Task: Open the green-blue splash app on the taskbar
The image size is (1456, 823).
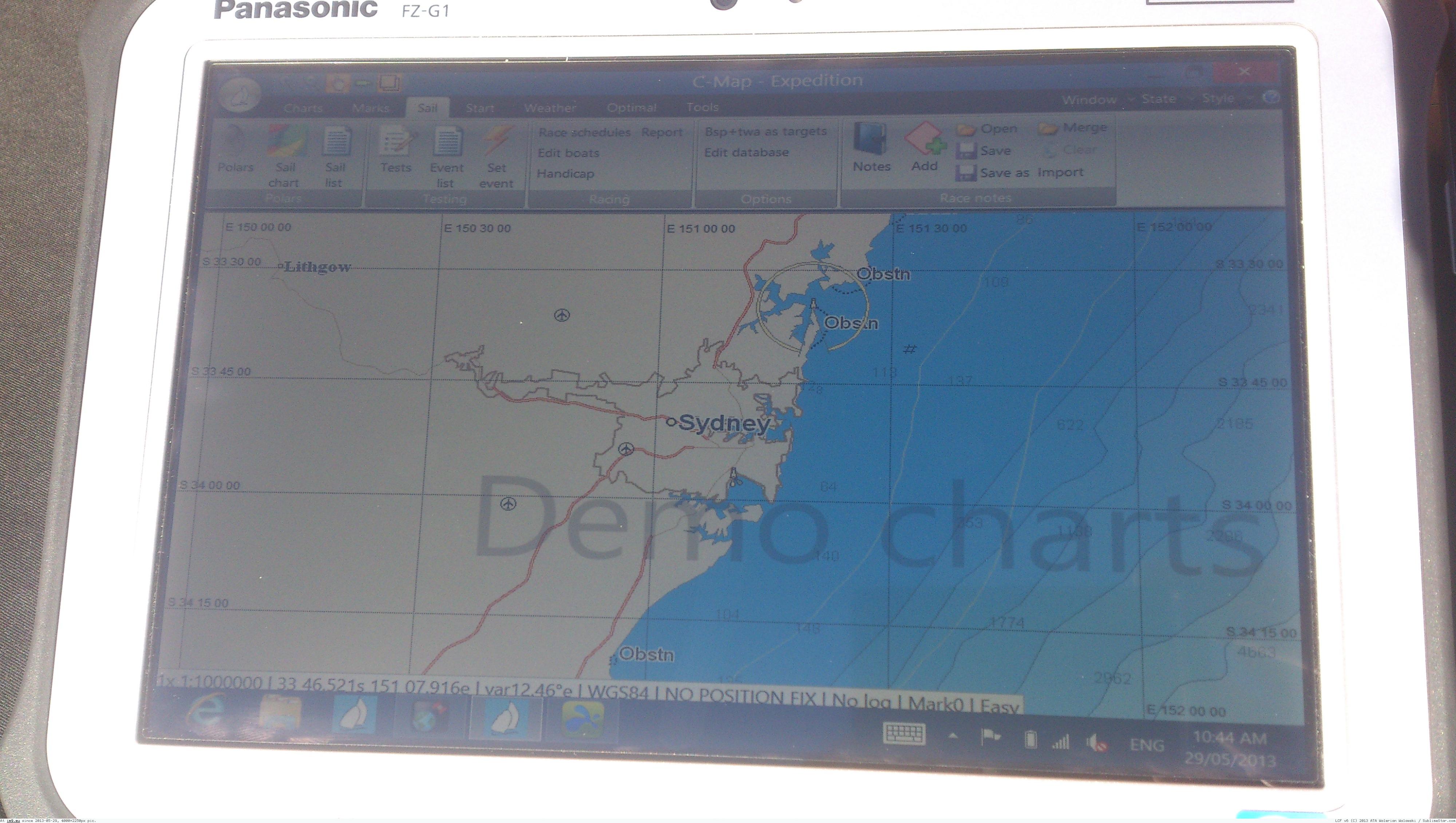Action: 582,720
